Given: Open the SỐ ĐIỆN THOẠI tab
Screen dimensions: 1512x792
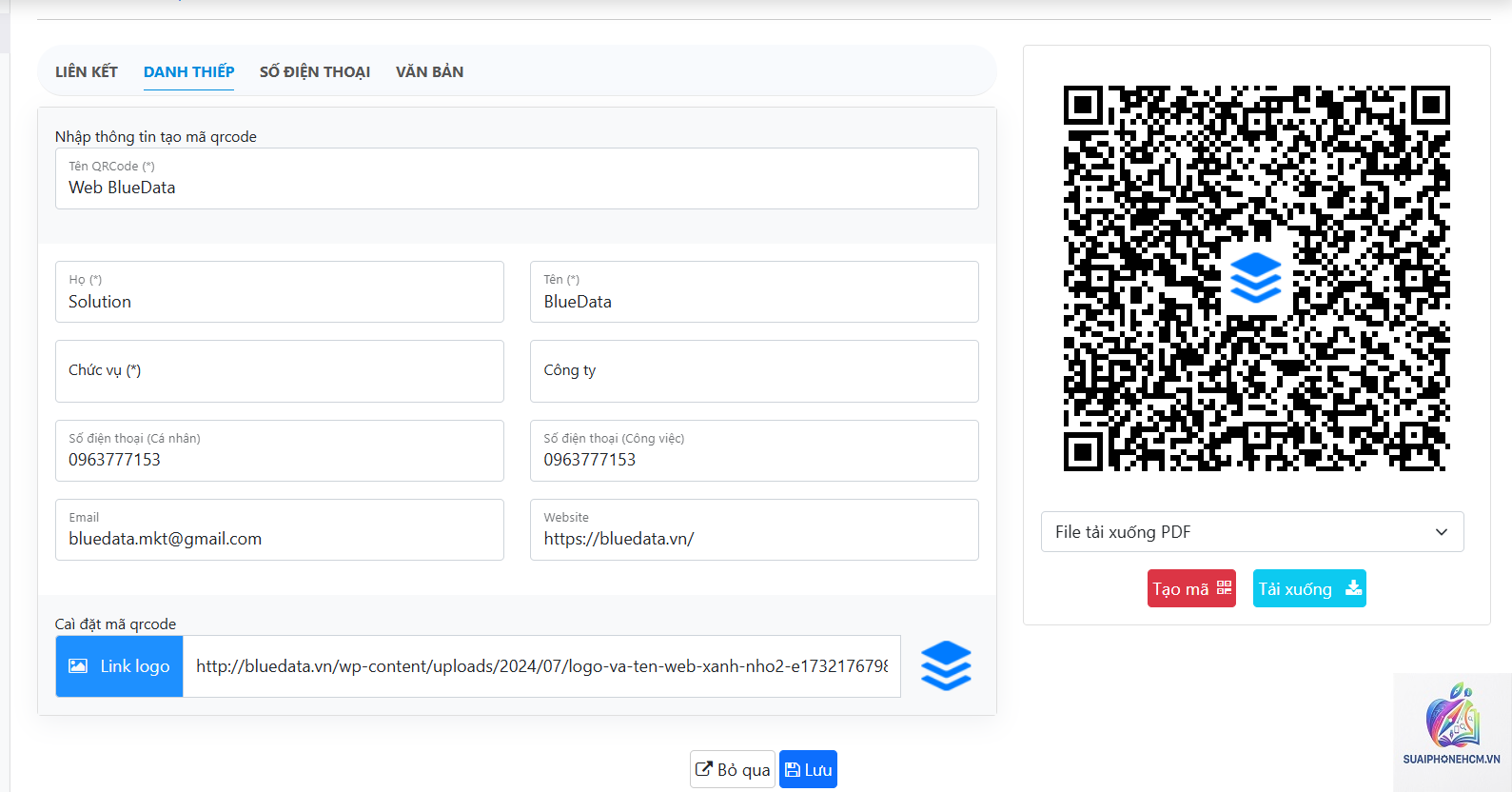Looking at the screenshot, I should tap(315, 71).
